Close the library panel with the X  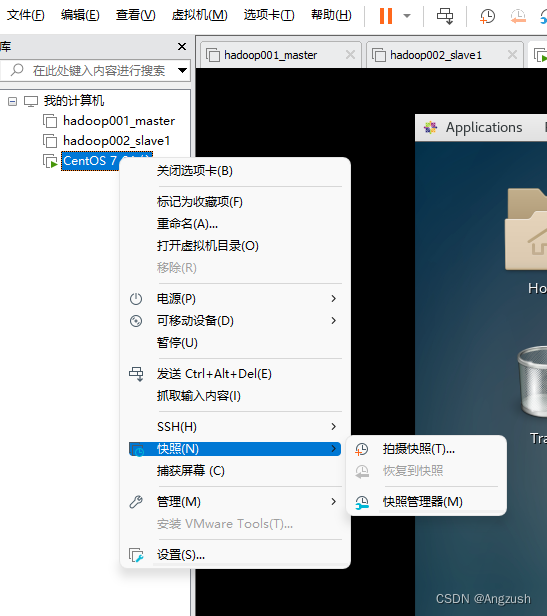[182, 46]
